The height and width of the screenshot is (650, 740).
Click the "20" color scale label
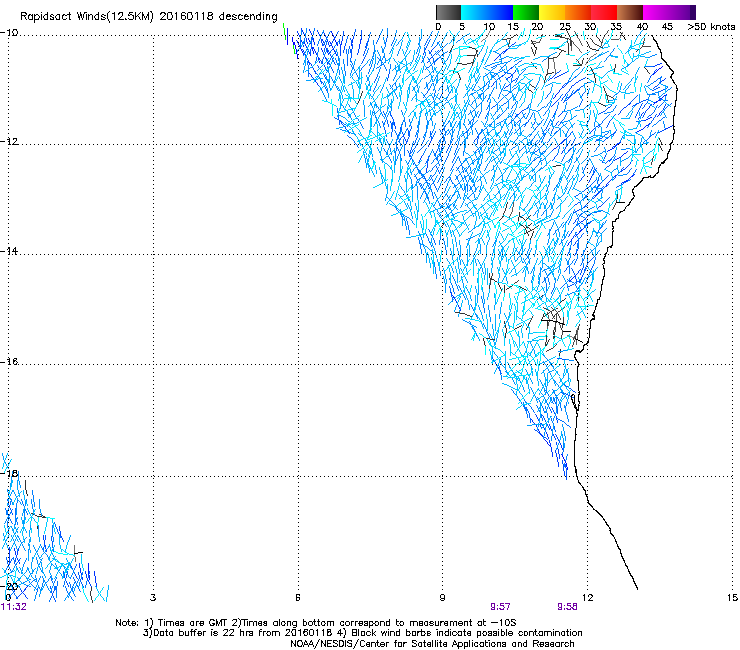537,27
